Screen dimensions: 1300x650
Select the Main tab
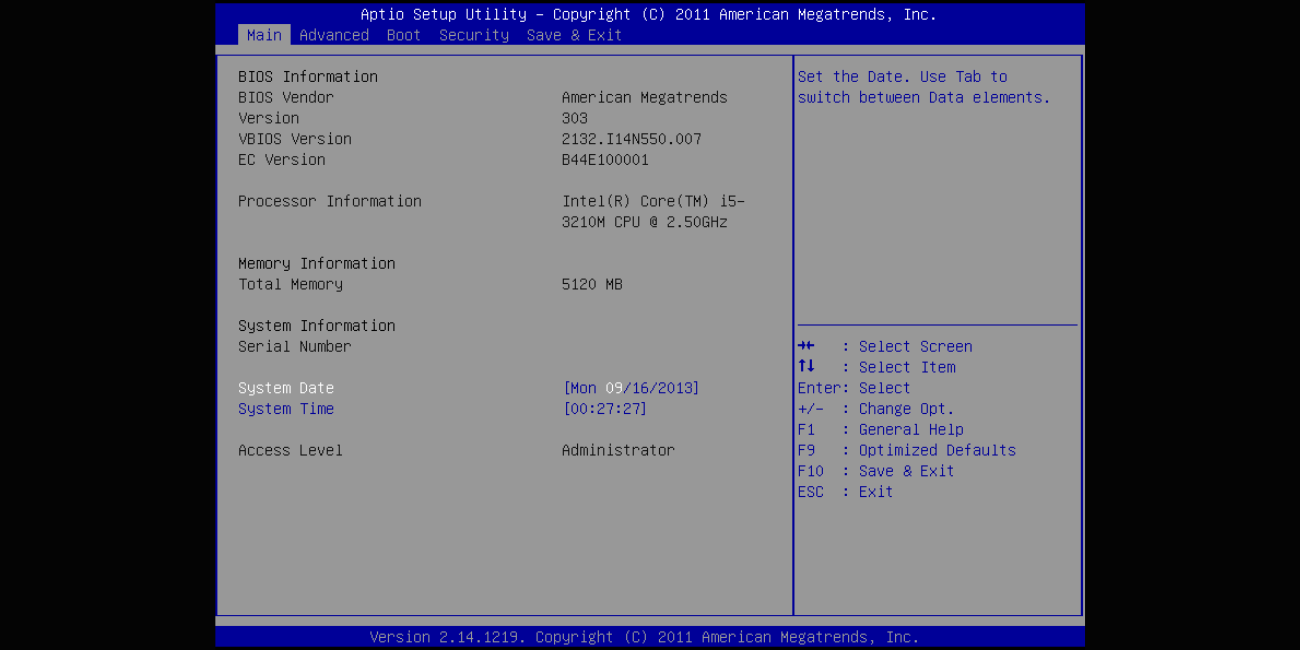[264, 35]
